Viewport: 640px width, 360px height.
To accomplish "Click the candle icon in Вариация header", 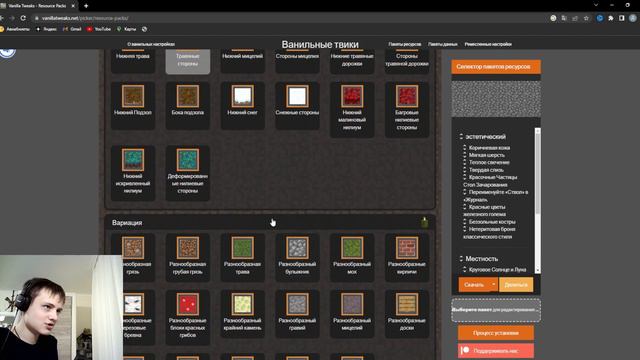I will [x=424, y=222].
